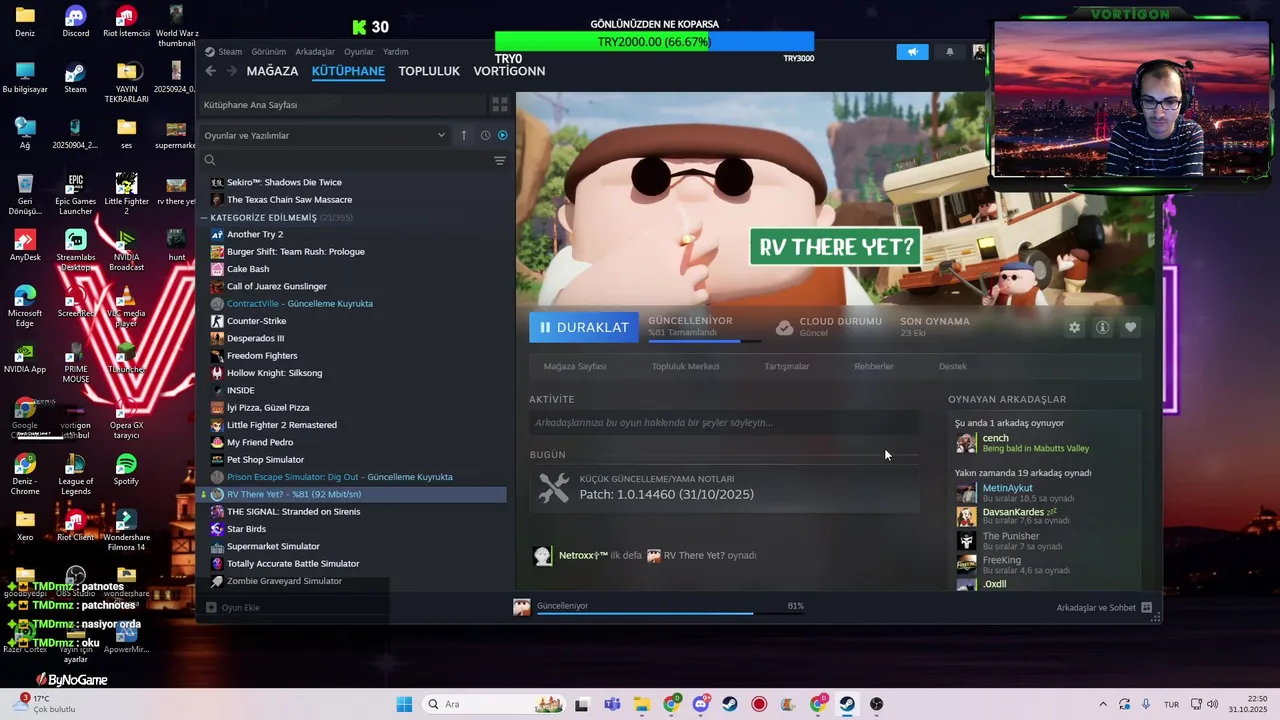Click the activity comment input field
The height and width of the screenshot is (720, 1280).
tap(724, 423)
